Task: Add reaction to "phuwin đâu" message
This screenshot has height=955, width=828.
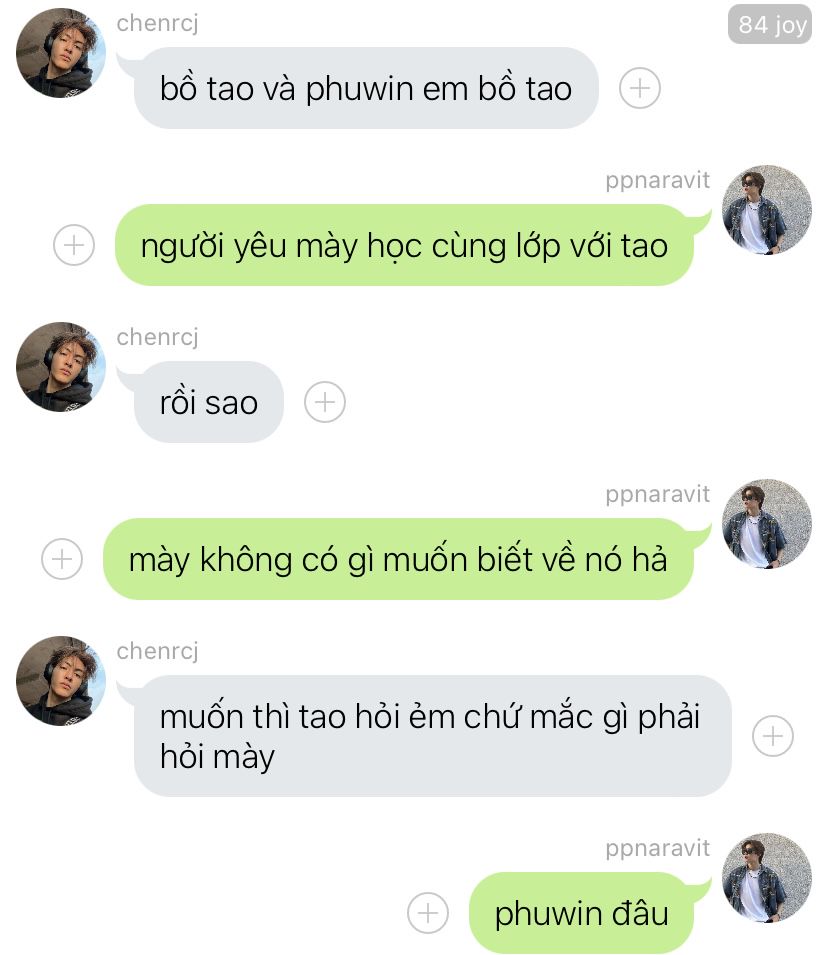Action: pyautogui.click(x=428, y=913)
